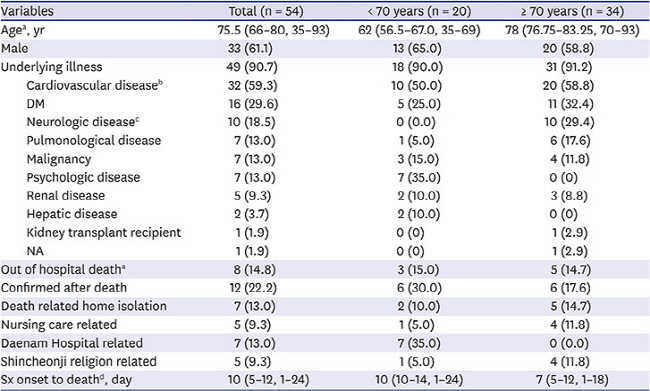
Task: Click the Variables column header
Action: pyautogui.click(x=27, y=11)
